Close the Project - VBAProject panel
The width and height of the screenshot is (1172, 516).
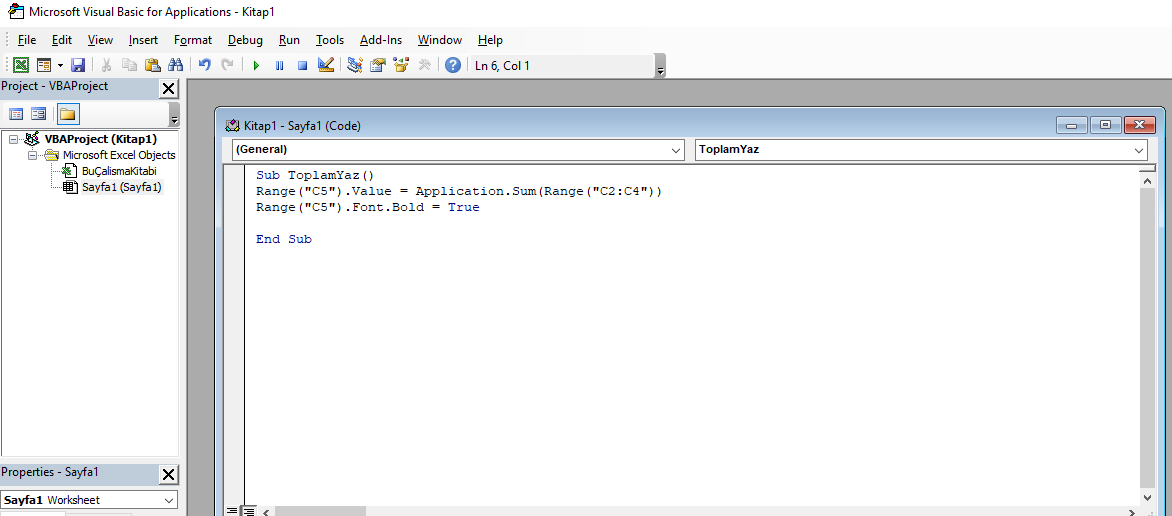pos(169,89)
